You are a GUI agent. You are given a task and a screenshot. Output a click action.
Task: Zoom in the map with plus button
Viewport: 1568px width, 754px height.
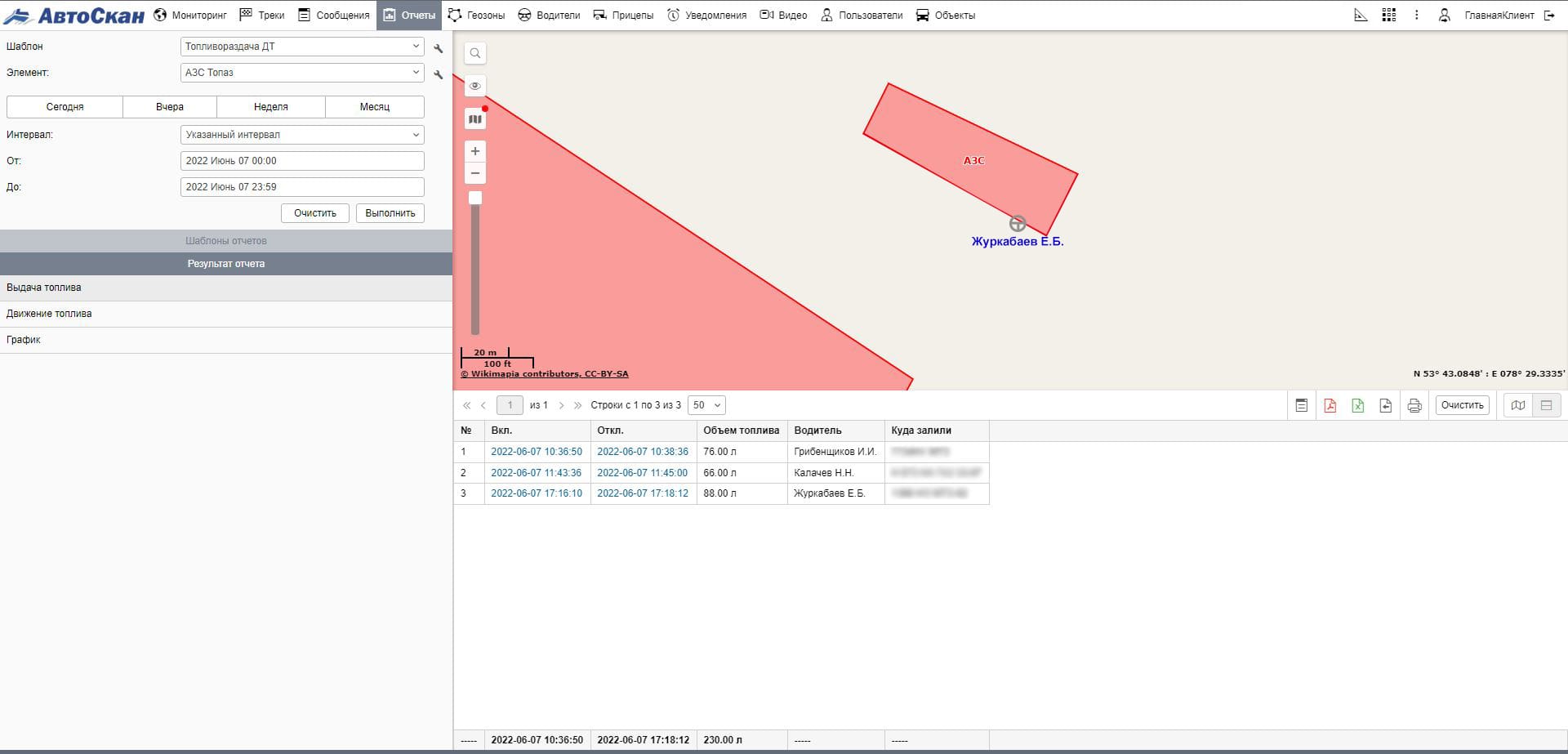(474, 151)
